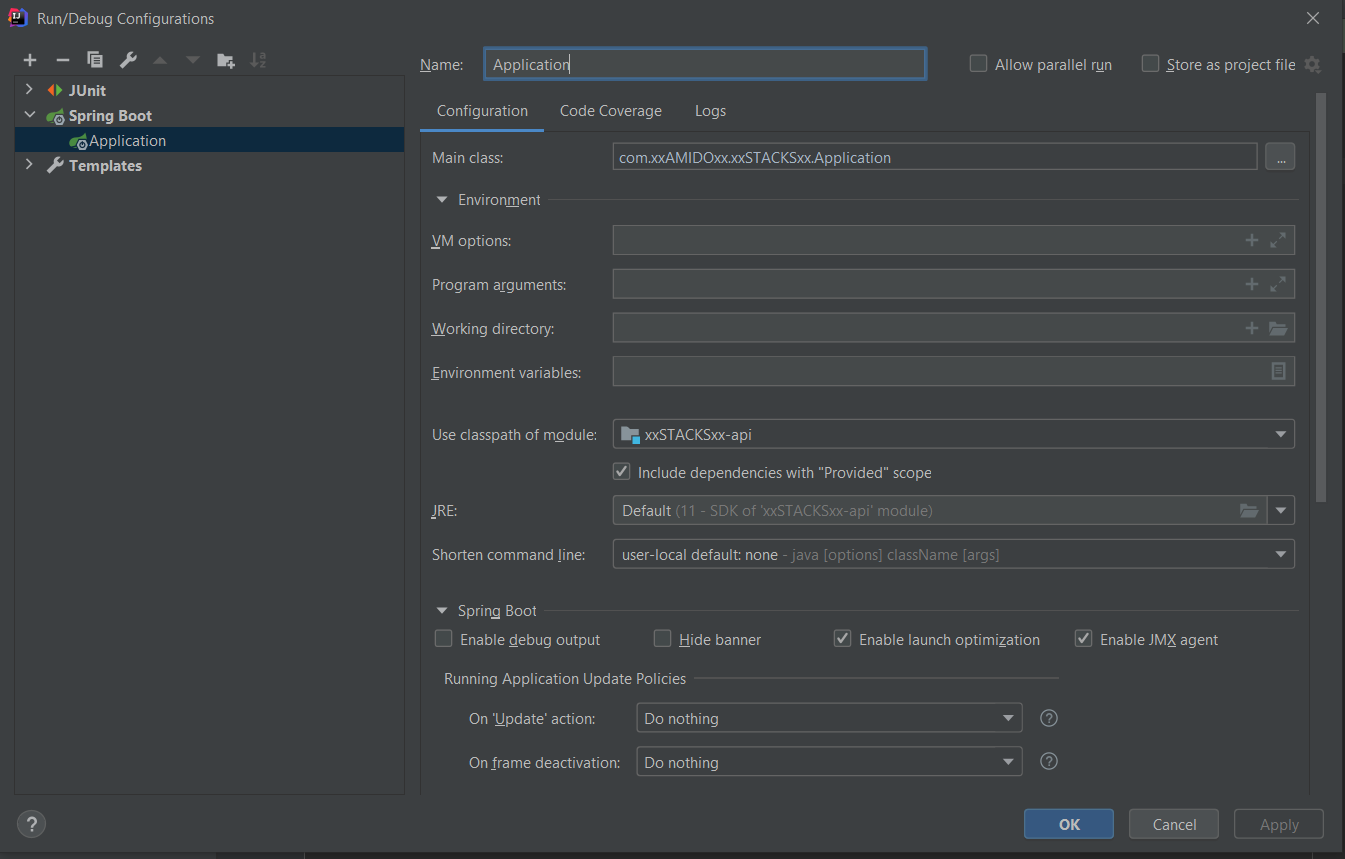Collapse the Spring Boot tree node
Viewport: 1345px width, 859px height.
30,115
